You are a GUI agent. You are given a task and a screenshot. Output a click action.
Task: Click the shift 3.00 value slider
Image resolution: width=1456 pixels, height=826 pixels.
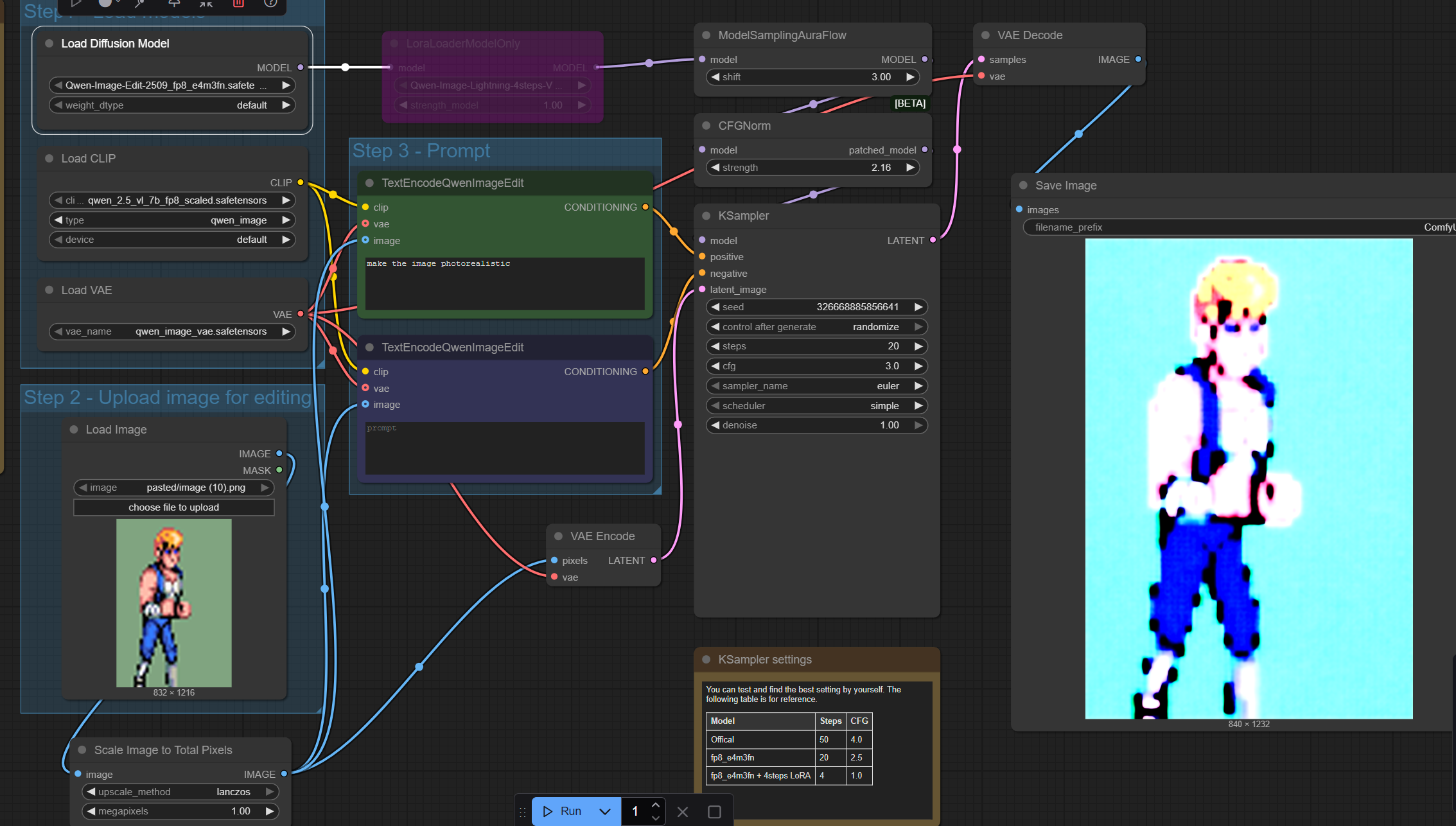point(812,77)
